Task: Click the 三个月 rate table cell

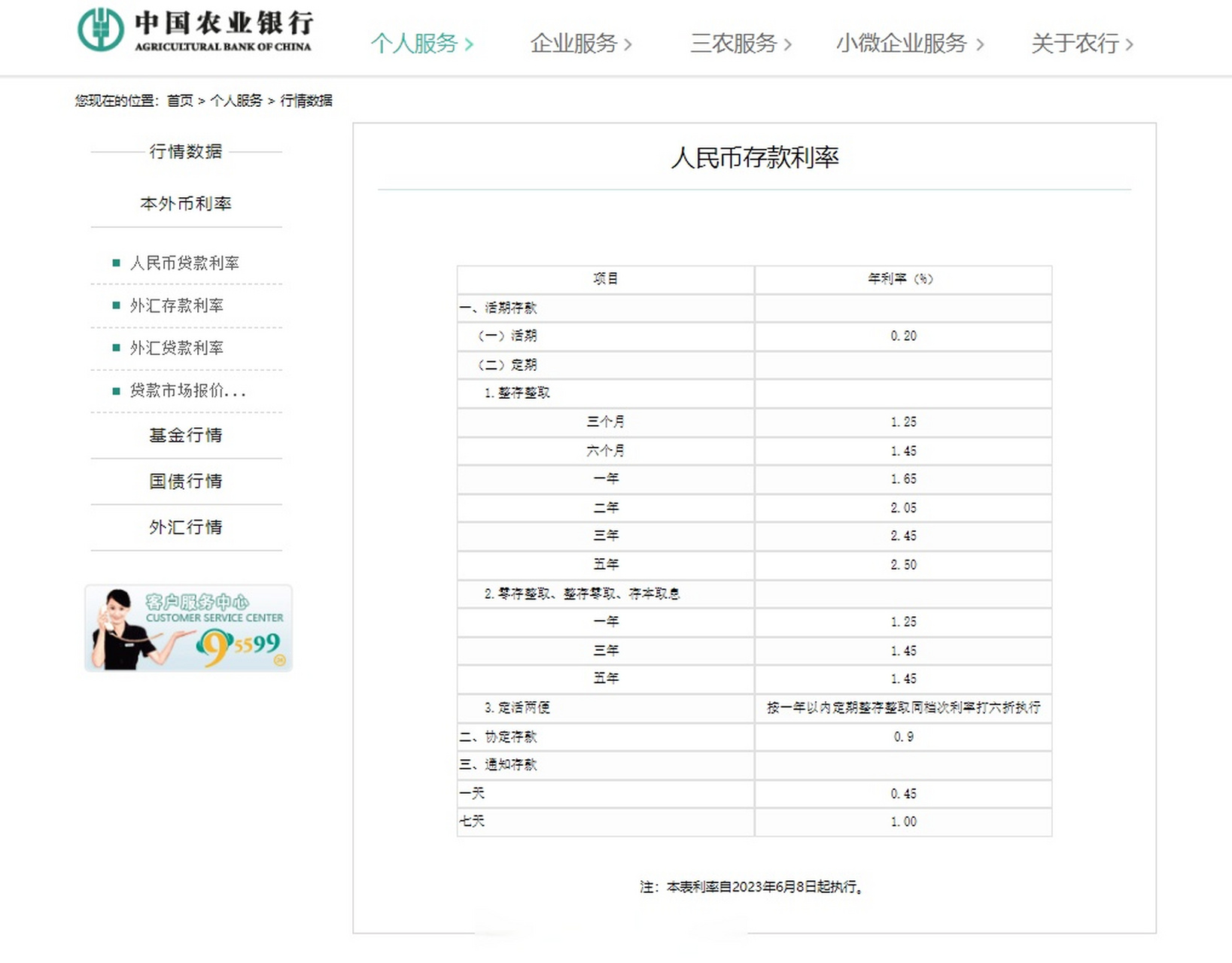Action: pyautogui.click(x=604, y=422)
